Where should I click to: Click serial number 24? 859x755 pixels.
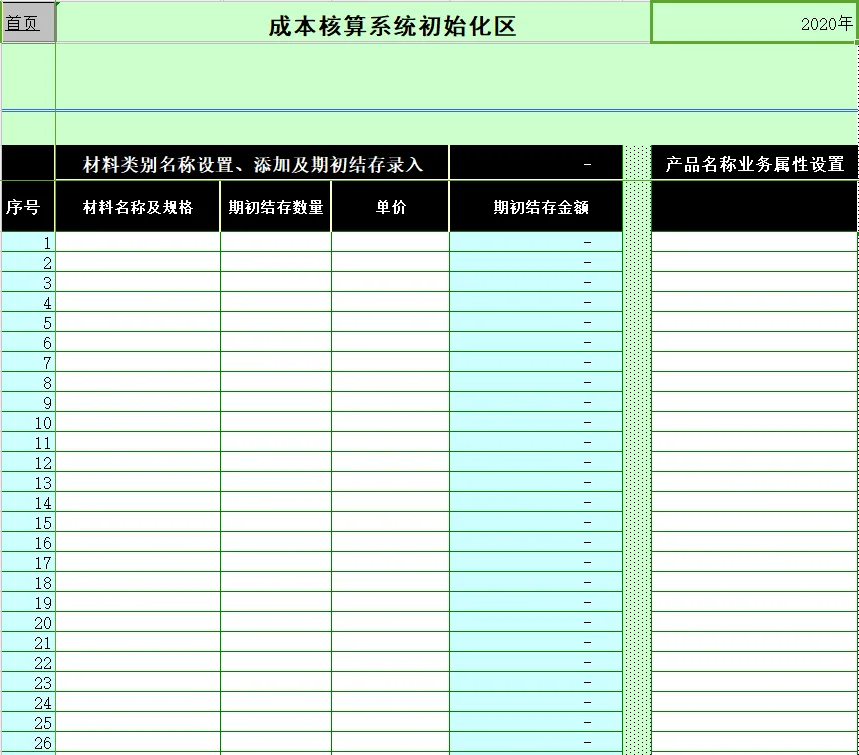pos(28,702)
